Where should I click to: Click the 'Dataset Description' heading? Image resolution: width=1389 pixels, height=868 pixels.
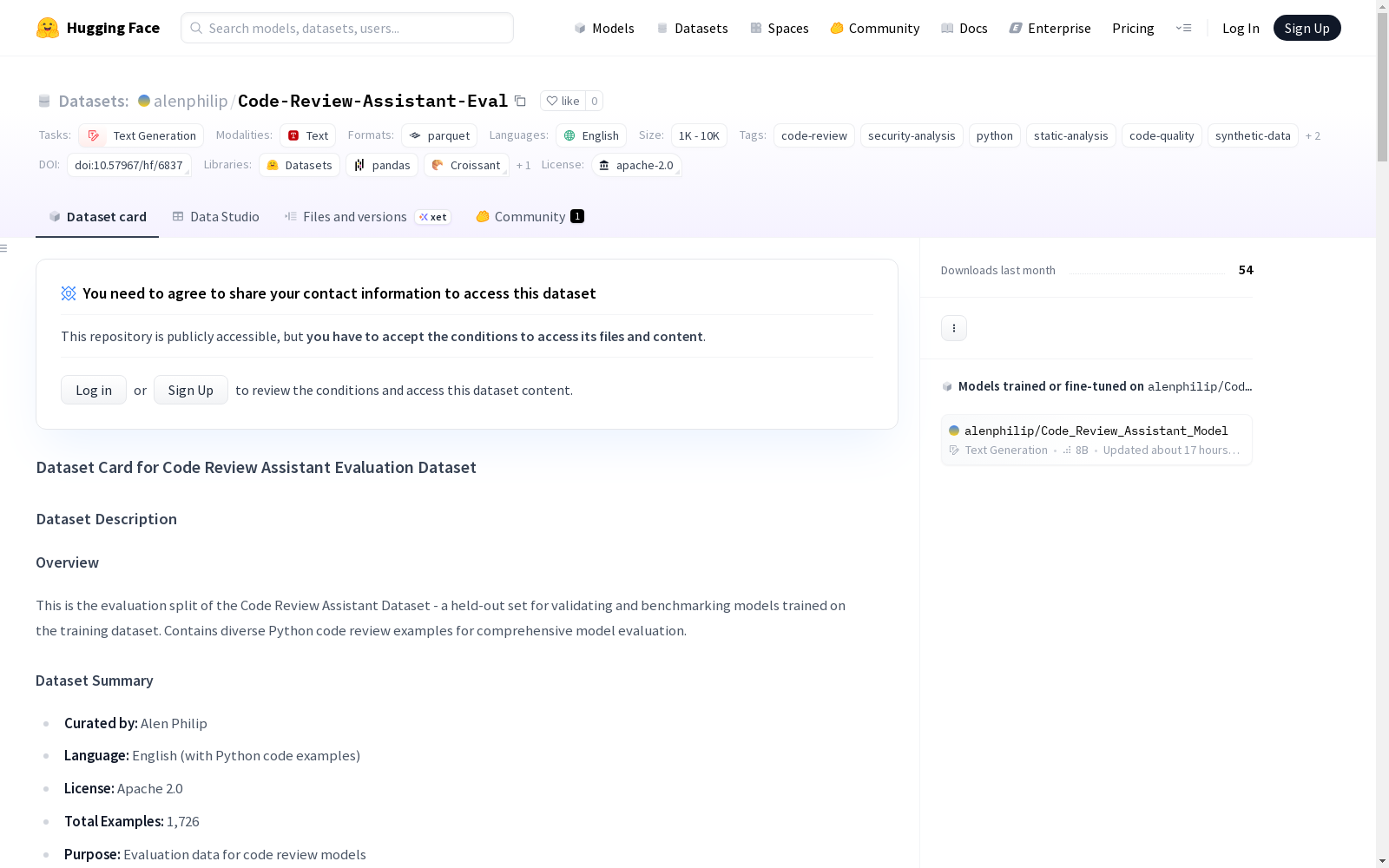(x=107, y=519)
